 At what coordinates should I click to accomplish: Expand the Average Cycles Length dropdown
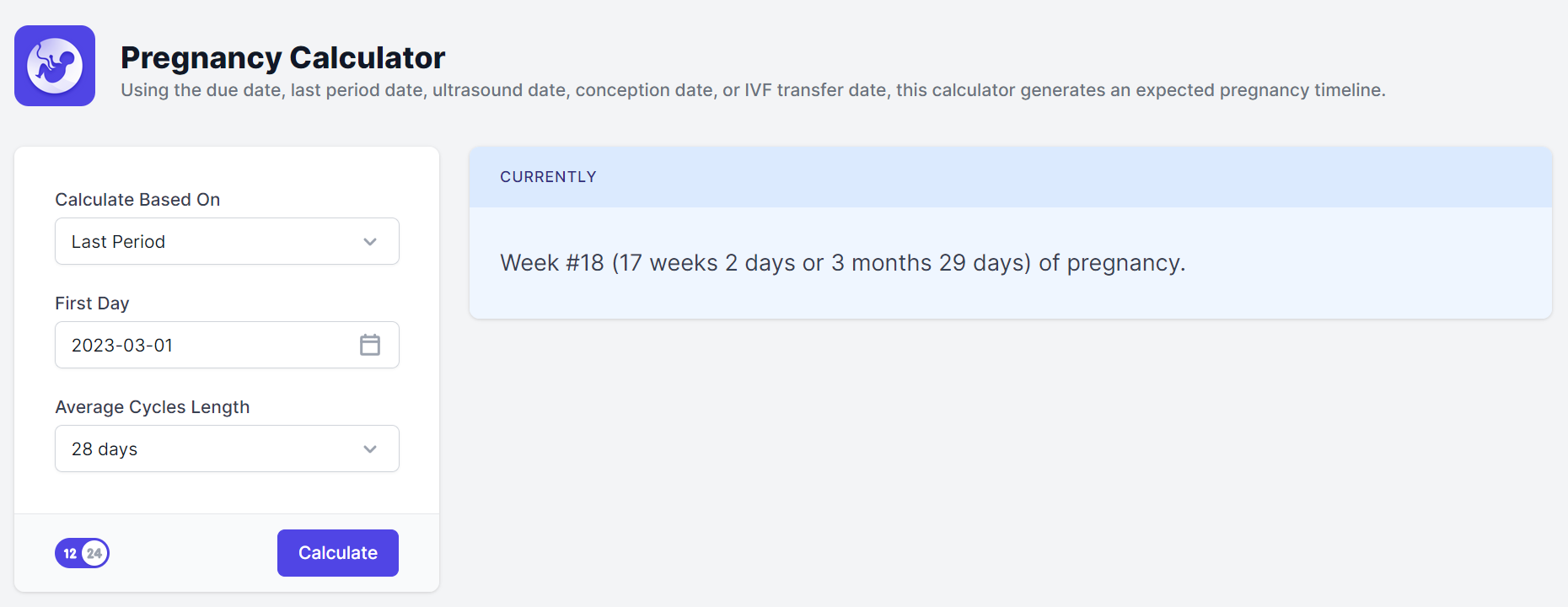[227, 449]
